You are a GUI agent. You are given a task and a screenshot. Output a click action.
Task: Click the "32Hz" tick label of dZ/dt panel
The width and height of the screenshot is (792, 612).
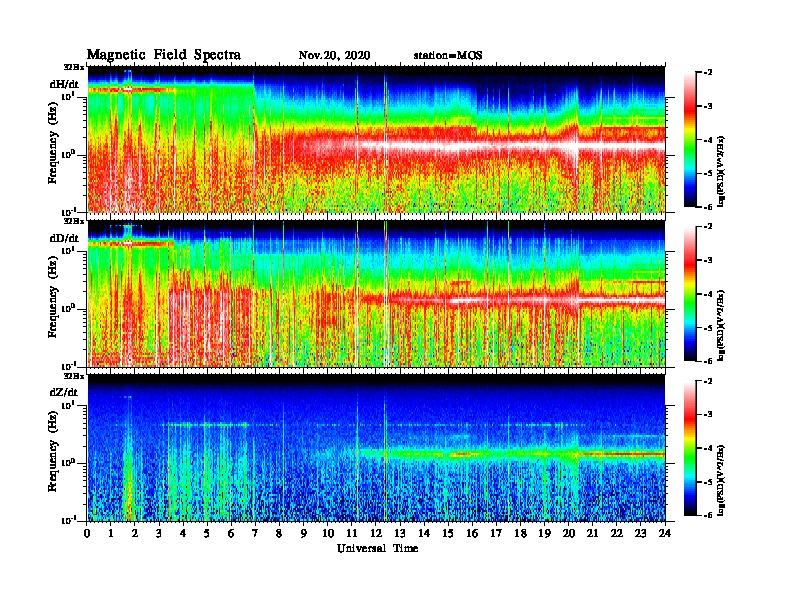pyautogui.click(x=74, y=376)
